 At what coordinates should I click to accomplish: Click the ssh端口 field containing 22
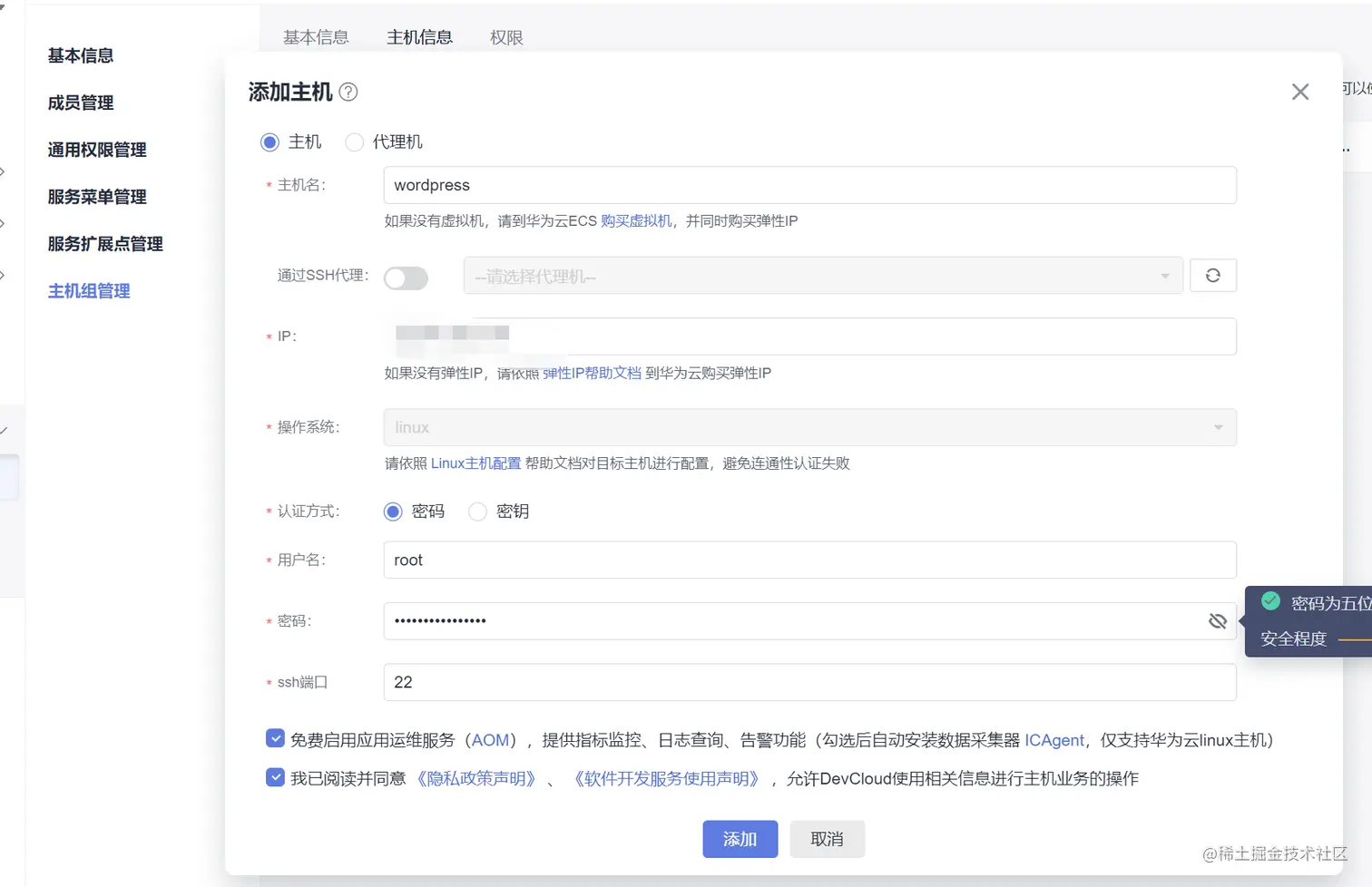tap(810, 682)
